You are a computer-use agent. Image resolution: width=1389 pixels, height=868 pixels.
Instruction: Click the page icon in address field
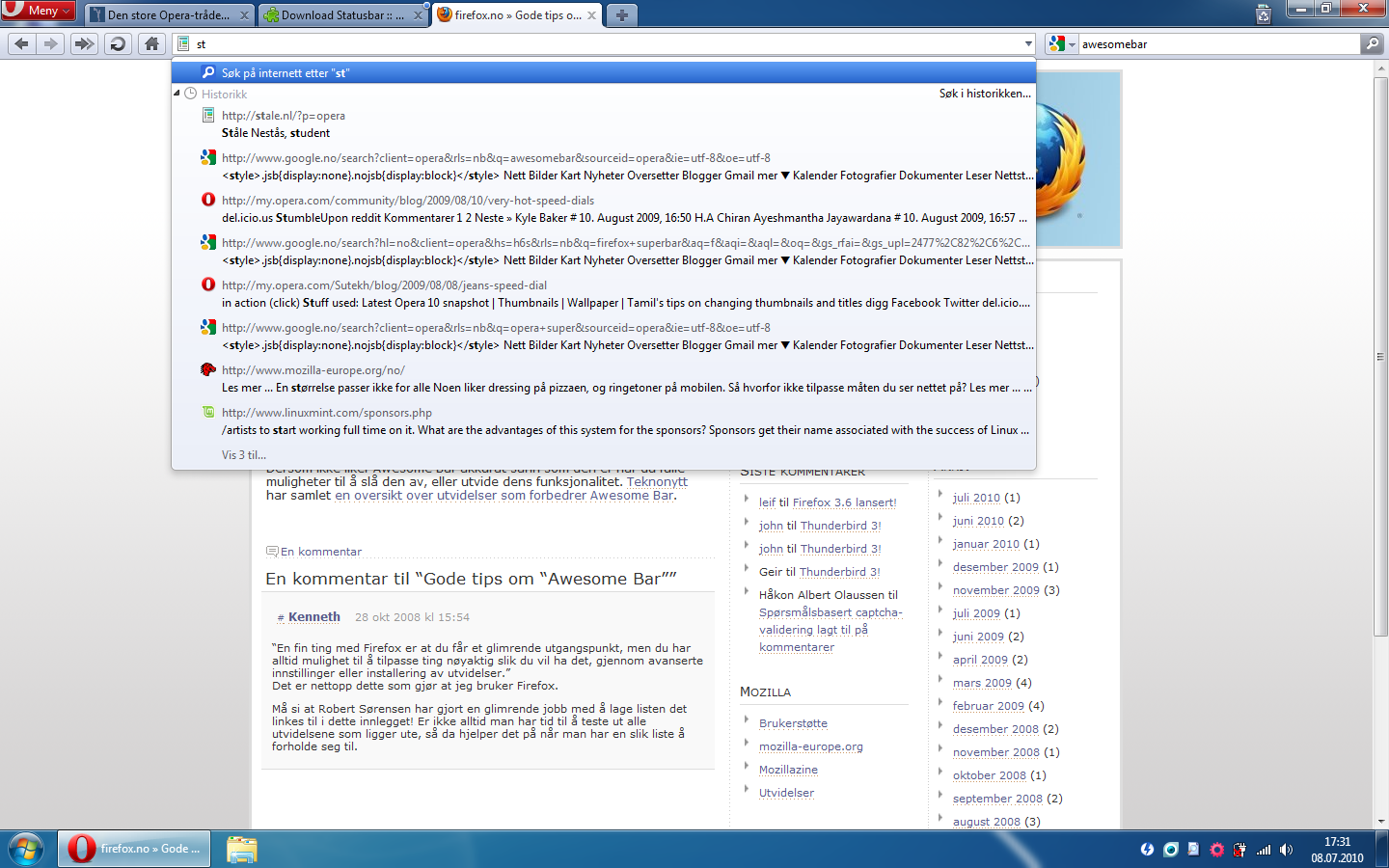coord(183,43)
